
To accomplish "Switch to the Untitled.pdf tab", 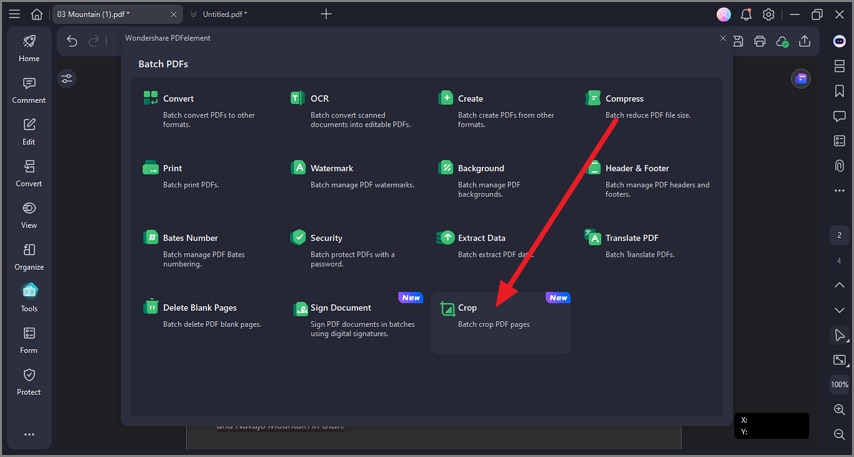I will point(224,14).
